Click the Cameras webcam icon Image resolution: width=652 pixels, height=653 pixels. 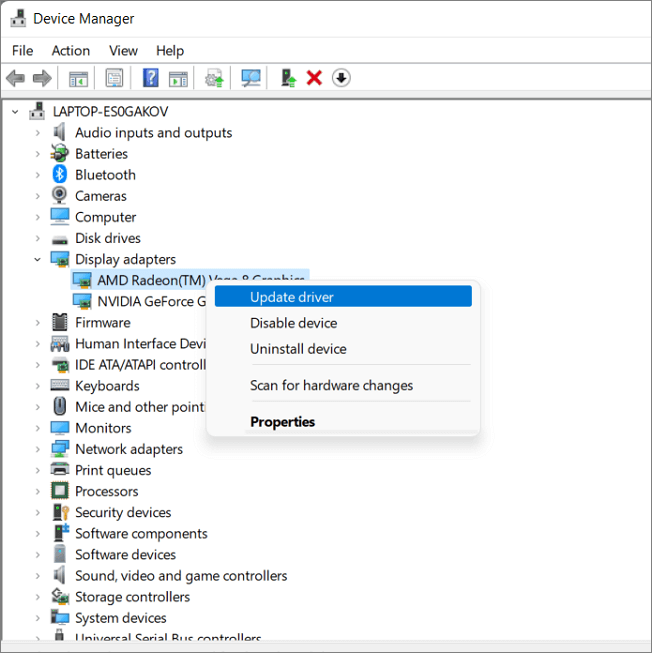point(60,195)
